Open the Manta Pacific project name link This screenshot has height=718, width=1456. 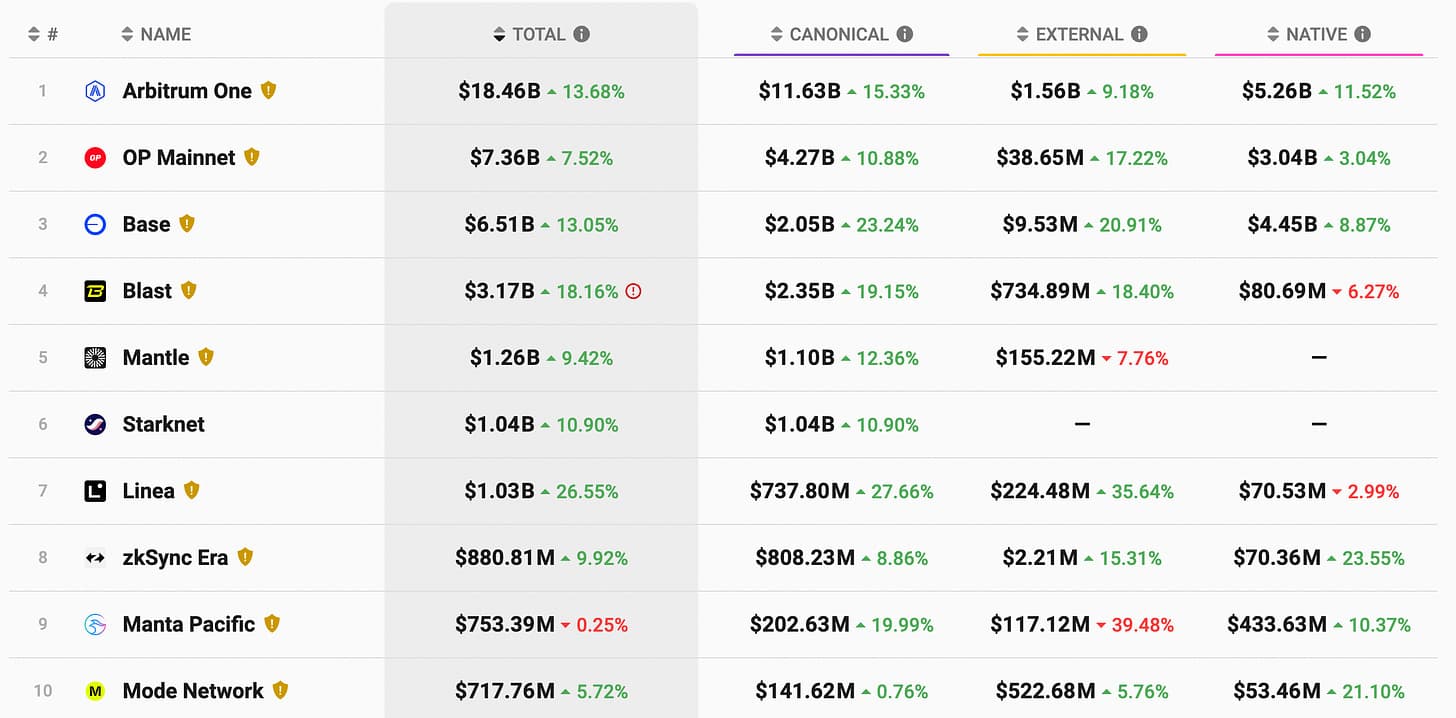[189, 624]
